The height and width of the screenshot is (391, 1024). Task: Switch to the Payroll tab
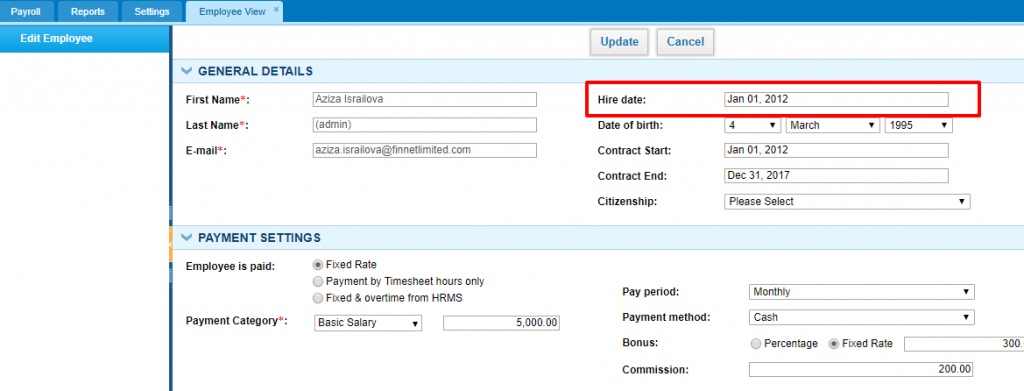25,12
